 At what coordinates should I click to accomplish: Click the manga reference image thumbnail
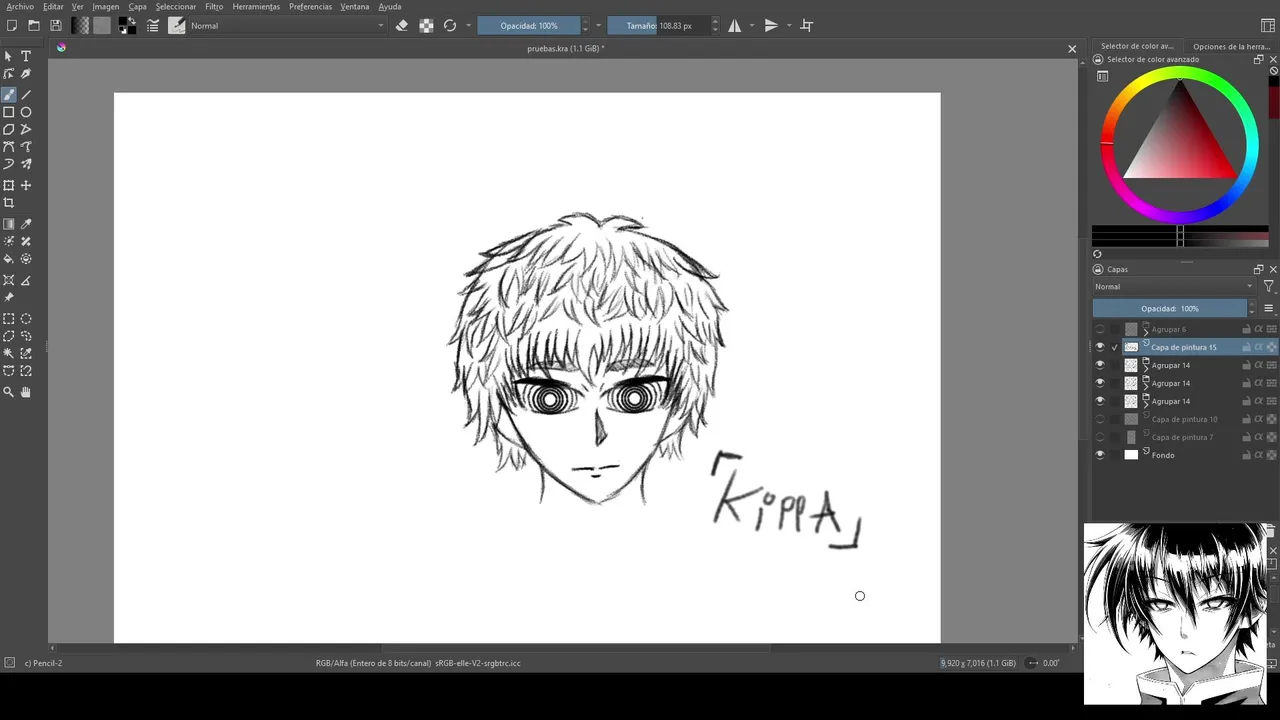click(x=1176, y=613)
